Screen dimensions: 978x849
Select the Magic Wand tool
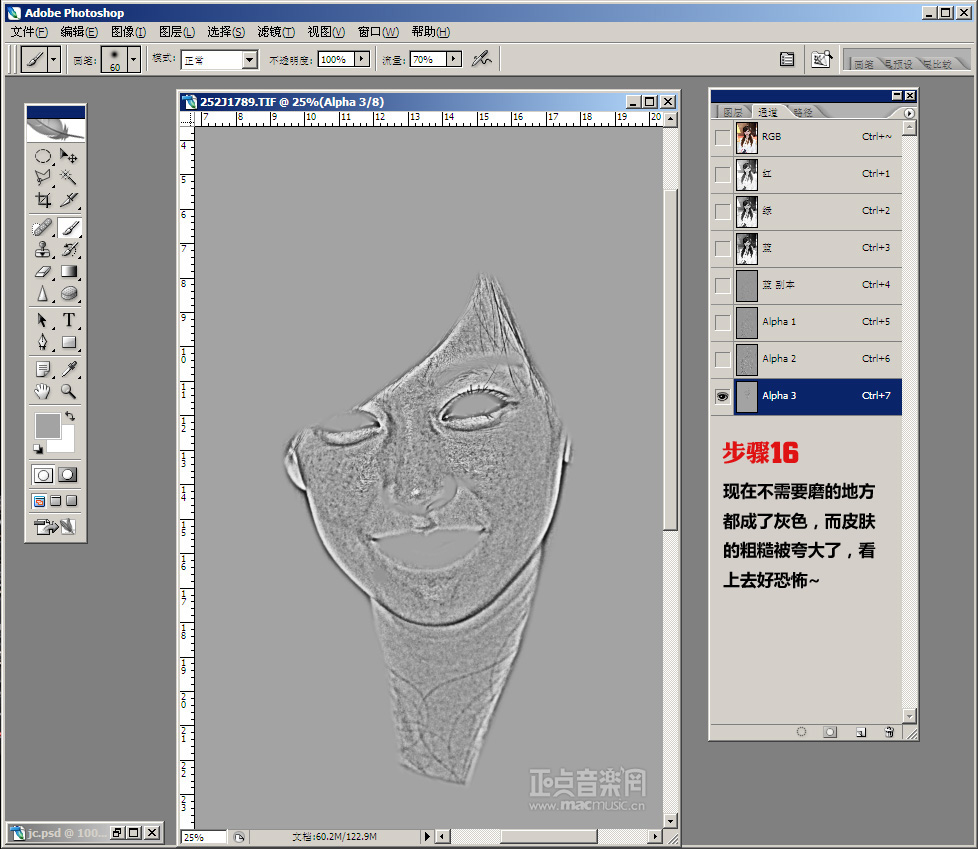(69, 177)
